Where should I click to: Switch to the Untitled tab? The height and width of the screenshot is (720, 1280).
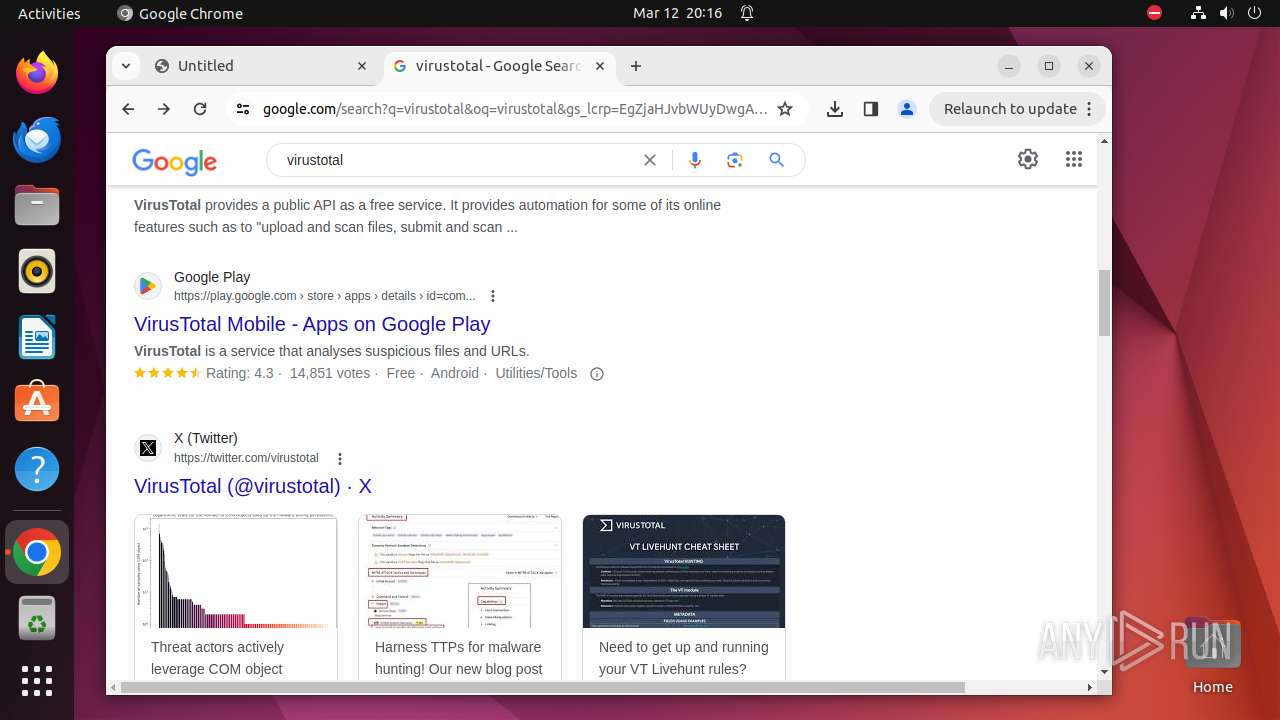(x=262, y=66)
